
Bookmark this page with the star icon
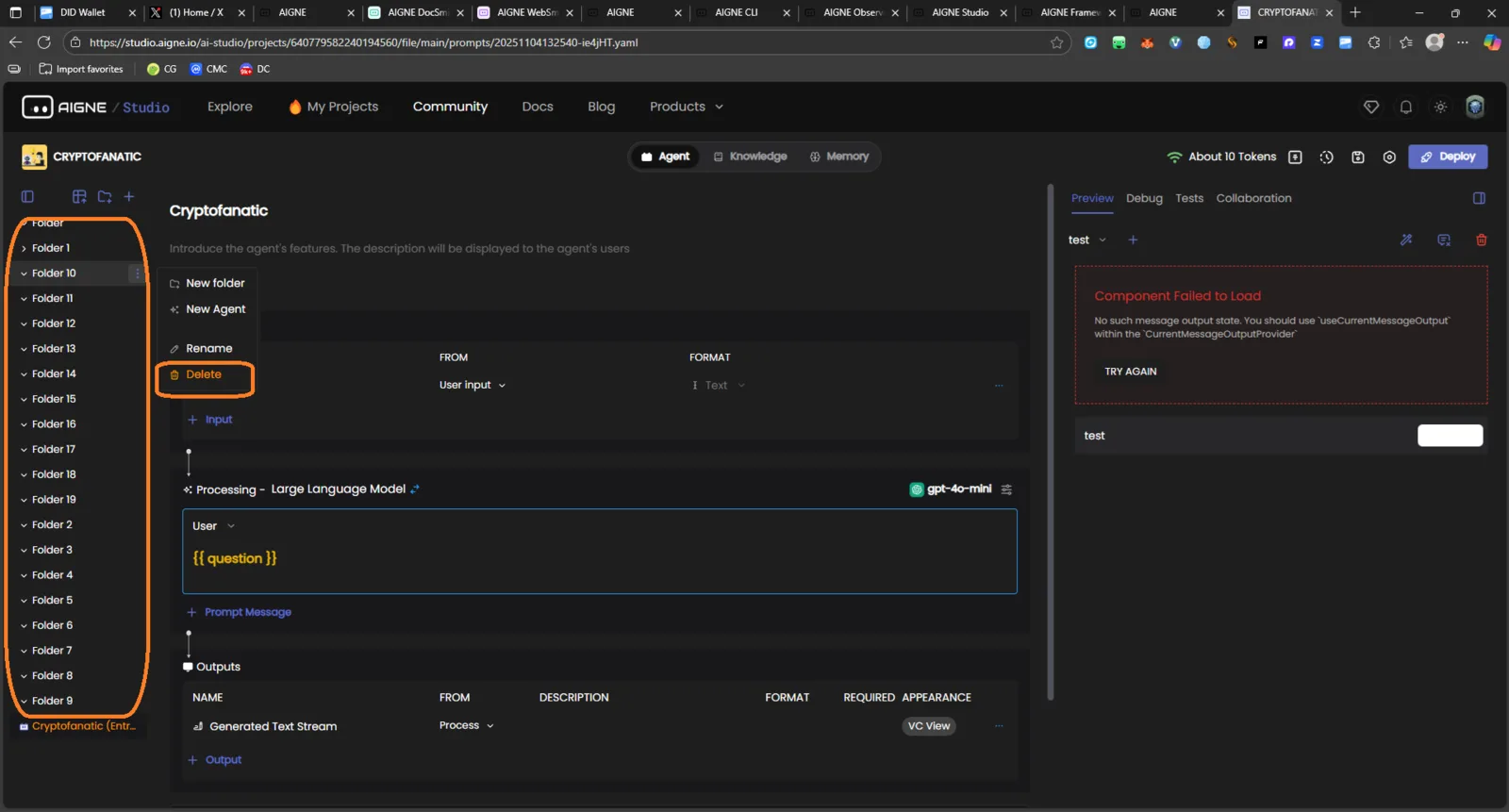1056,42
